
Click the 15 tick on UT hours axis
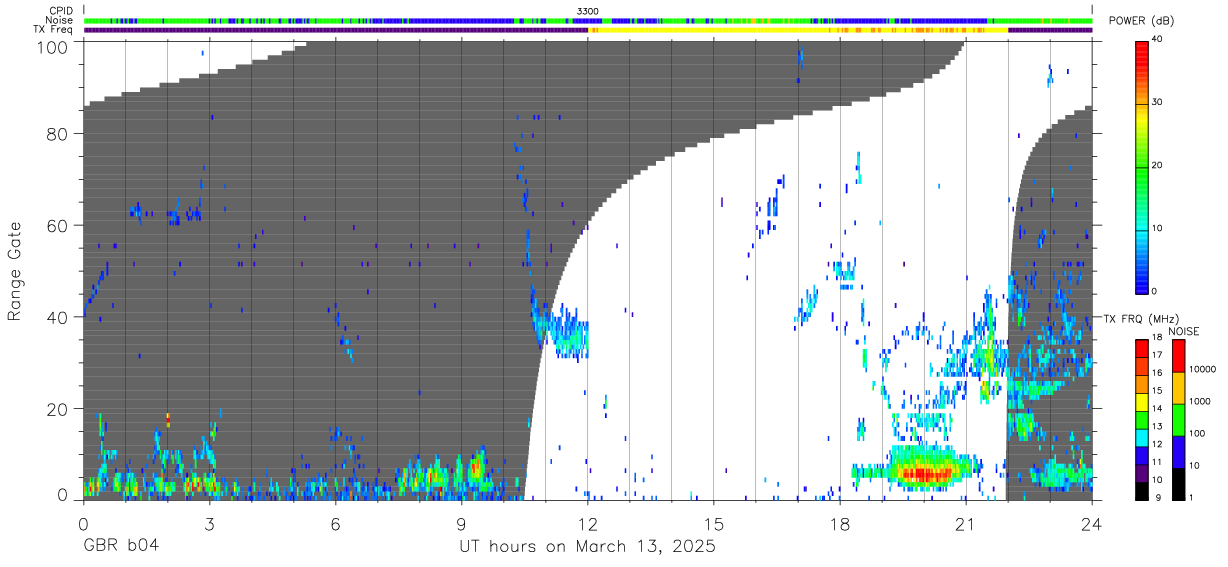point(714,523)
